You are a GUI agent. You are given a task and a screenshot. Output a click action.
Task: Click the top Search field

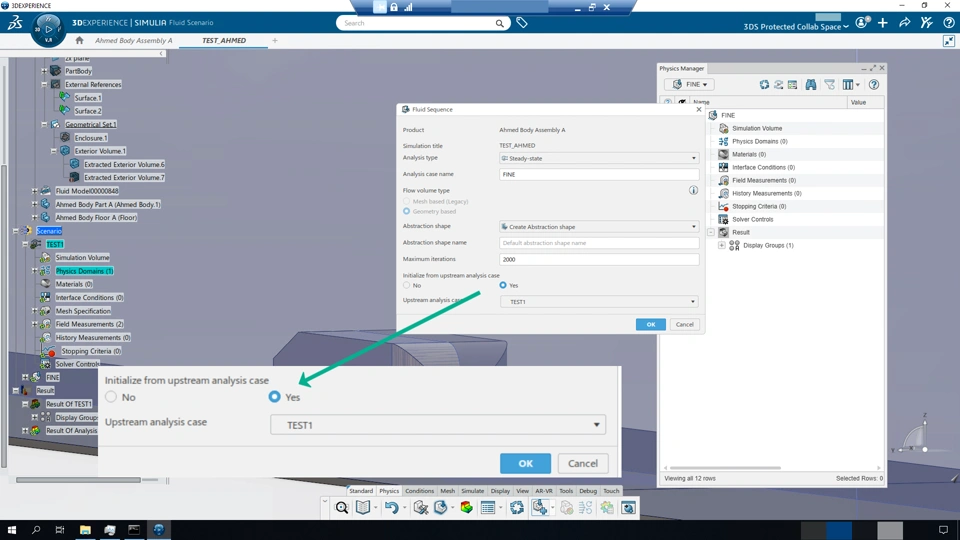(422, 23)
